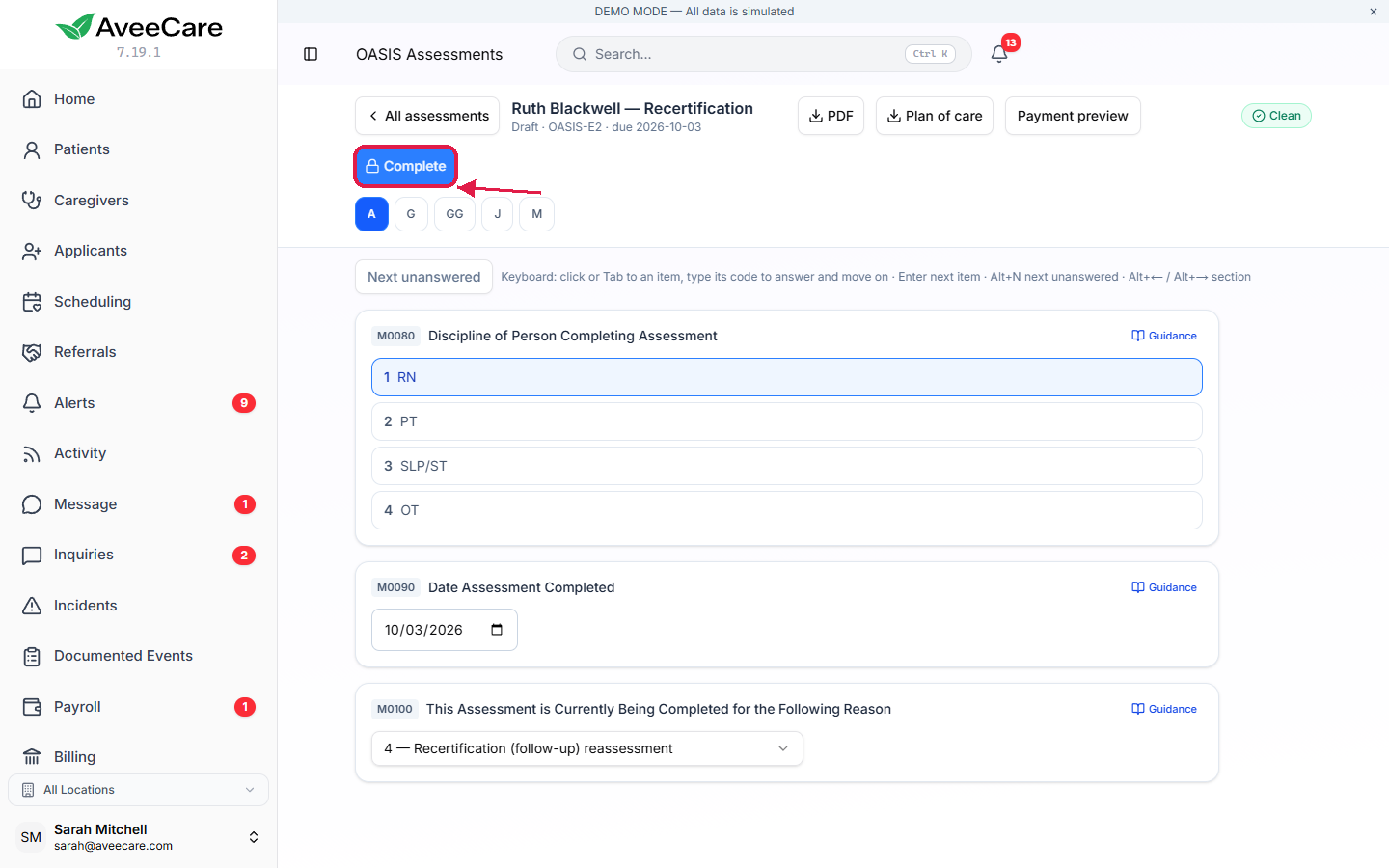Select option 1 RN for discipline
The image size is (1389, 868).
pos(786,377)
